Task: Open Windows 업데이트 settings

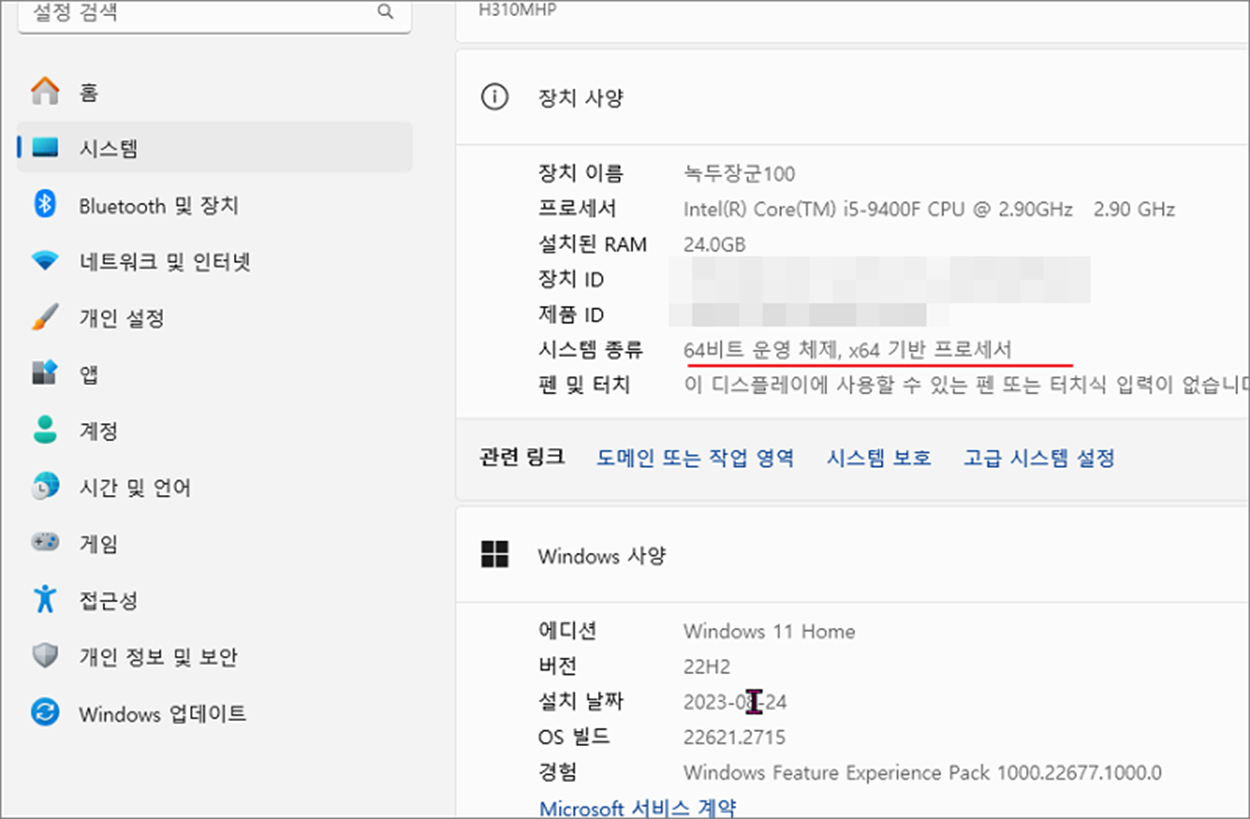Action: click(215, 714)
